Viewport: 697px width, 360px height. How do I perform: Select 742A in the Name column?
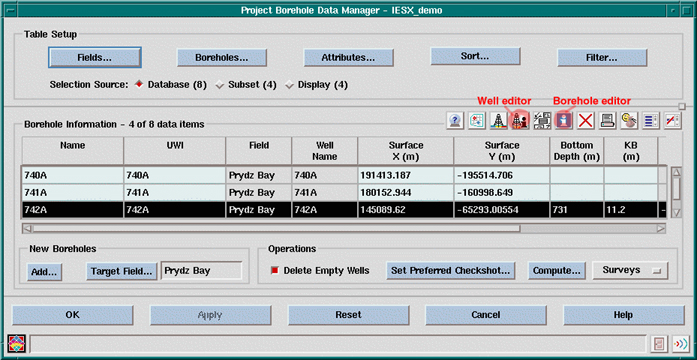[73, 210]
